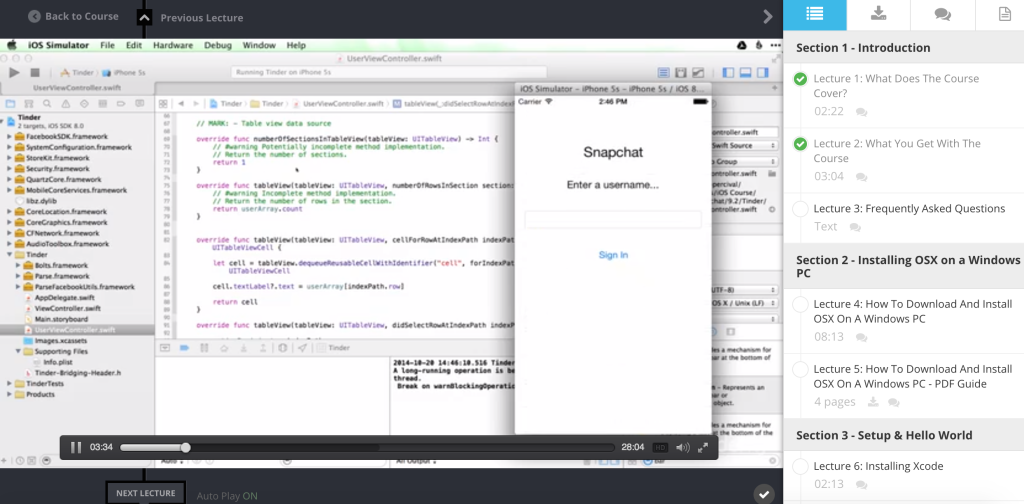
Task: Collapse Supporting Files group
Action: click(x=18, y=351)
